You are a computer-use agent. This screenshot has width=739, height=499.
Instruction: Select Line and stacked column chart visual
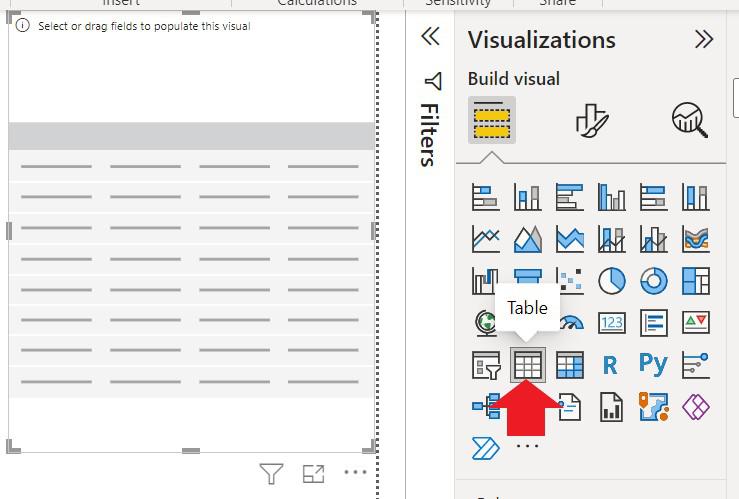(x=611, y=238)
